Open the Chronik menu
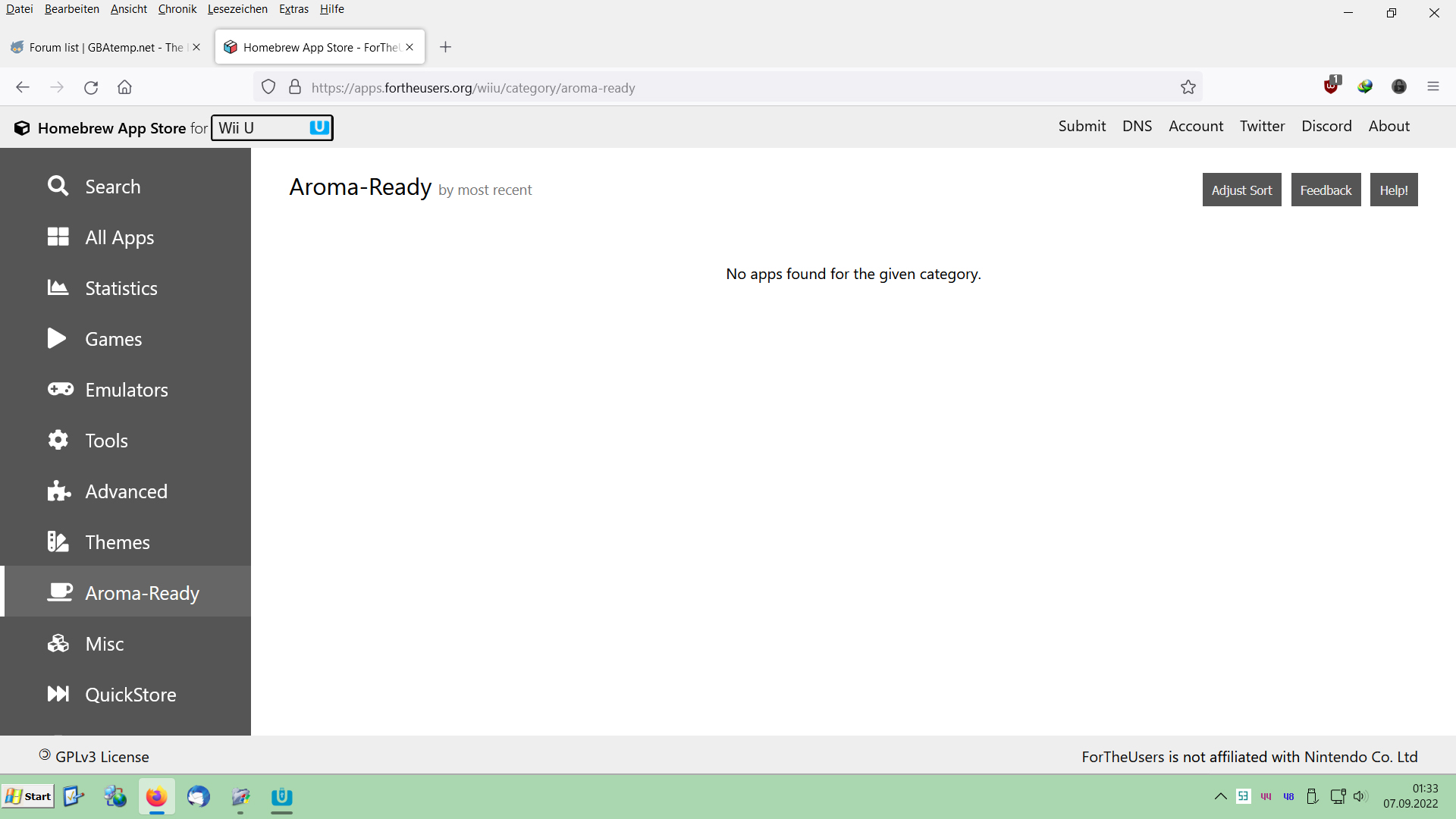 (x=177, y=9)
